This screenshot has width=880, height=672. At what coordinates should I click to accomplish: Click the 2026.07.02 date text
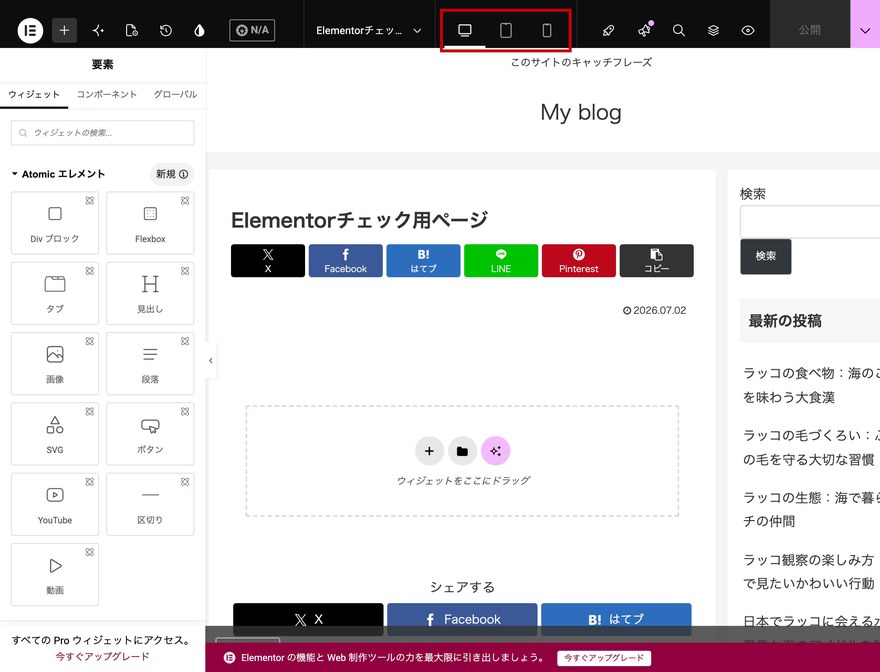click(x=654, y=310)
